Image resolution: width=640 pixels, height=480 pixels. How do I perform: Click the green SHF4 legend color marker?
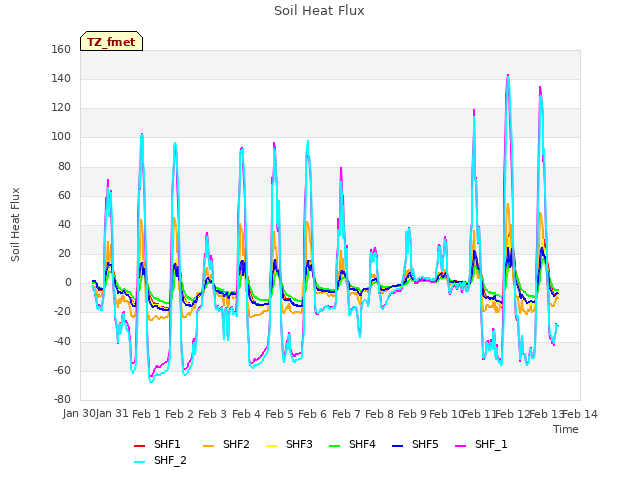pos(334,445)
